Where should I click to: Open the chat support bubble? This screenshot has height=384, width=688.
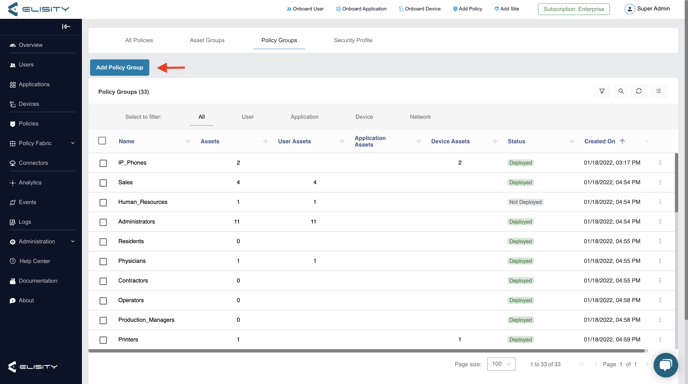[665, 365]
